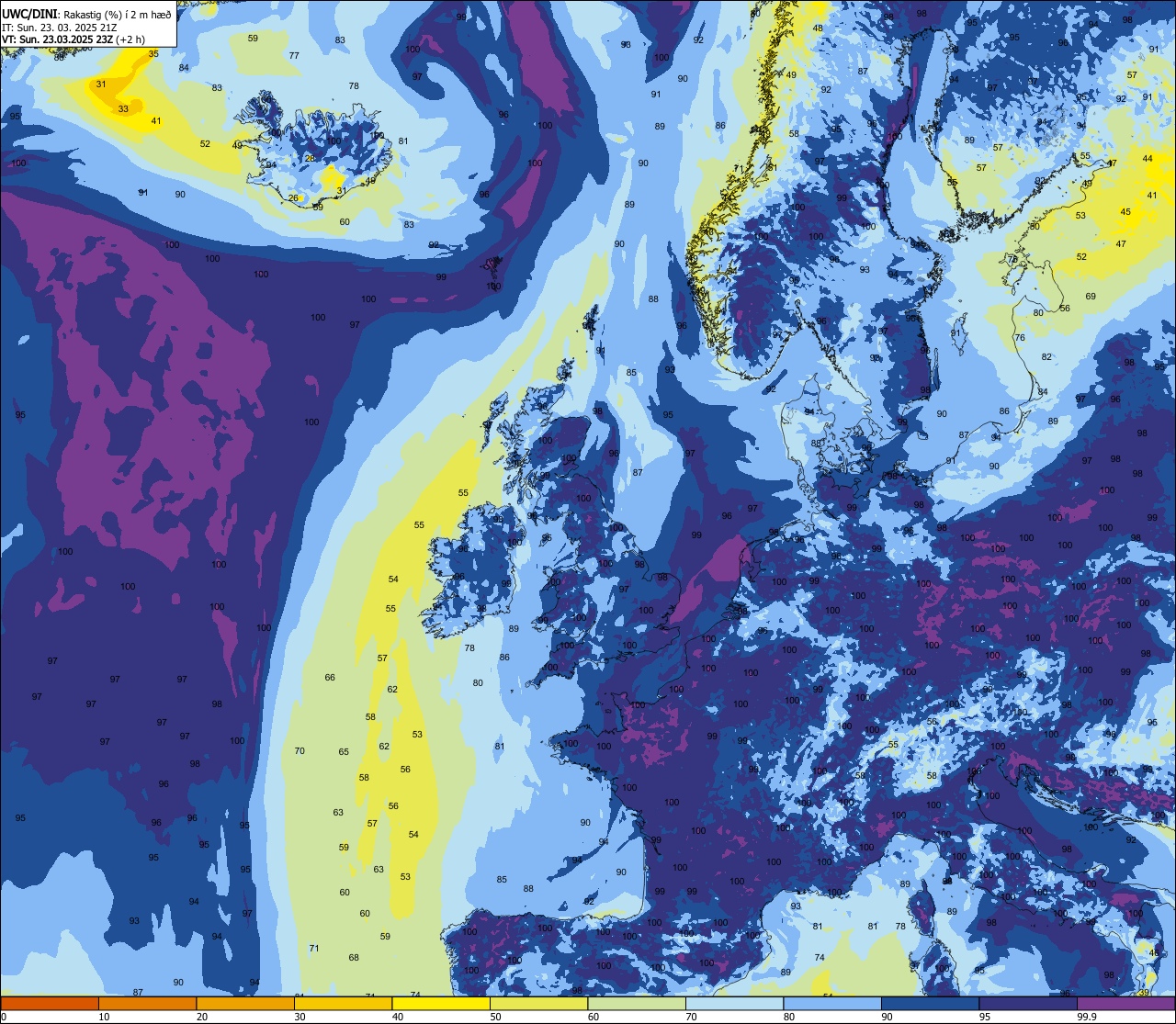Click the '20' legend scale label
Screen dimensions: 1176x1024
(202, 1017)
